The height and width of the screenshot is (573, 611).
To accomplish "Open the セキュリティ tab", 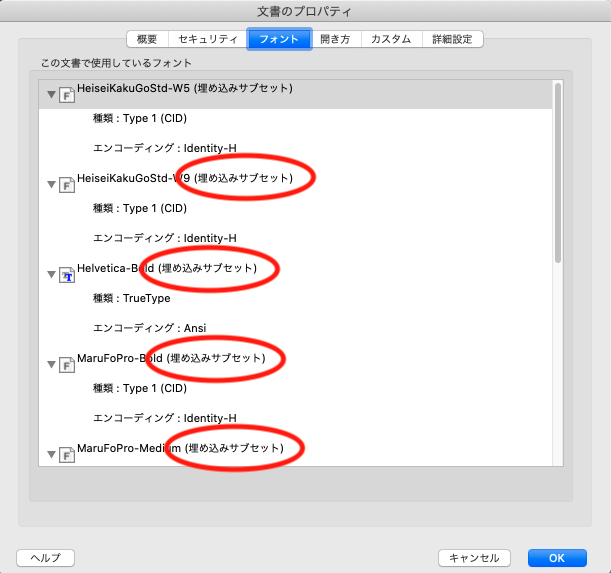I will click(x=208, y=39).
